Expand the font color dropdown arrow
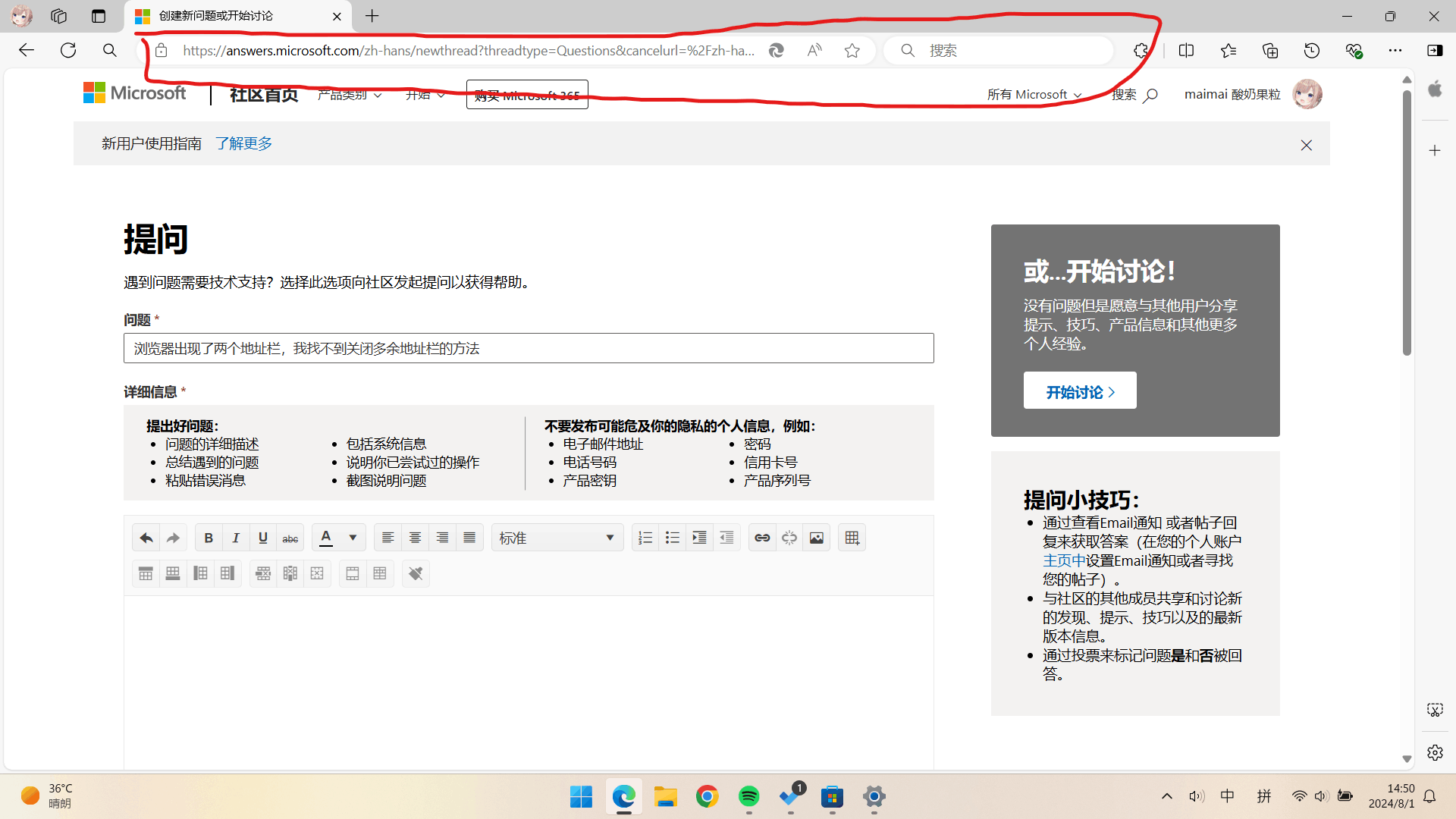Image resolution: width=1456 pixels, height=819 pixels. click(x=353, y=538)
